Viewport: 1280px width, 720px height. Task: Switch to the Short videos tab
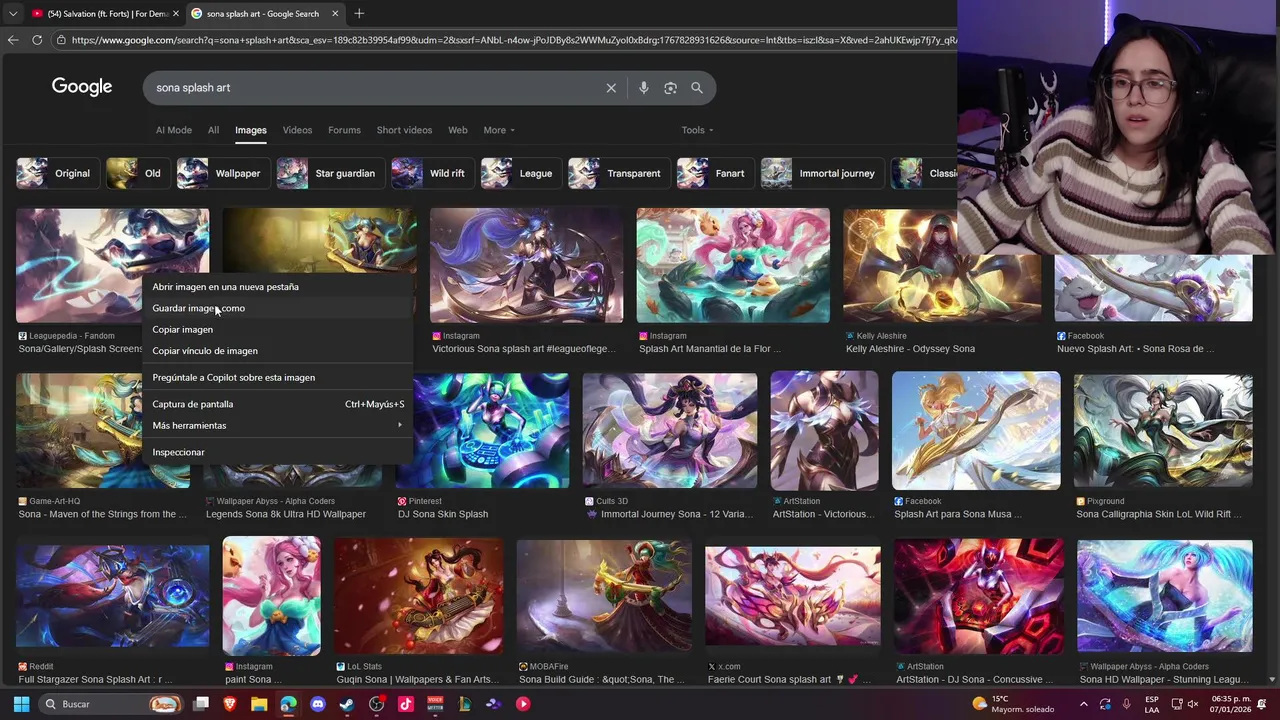[x=404, y=130]
